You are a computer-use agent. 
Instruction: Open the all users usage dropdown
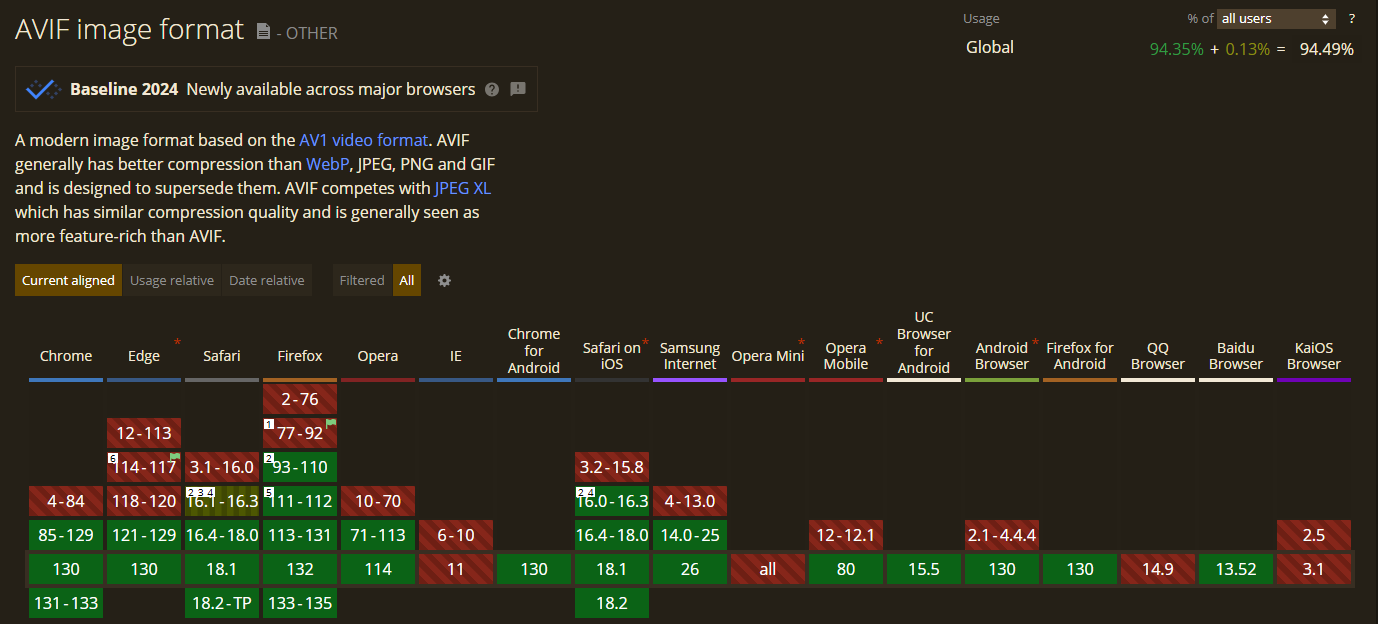[1277, 19]
